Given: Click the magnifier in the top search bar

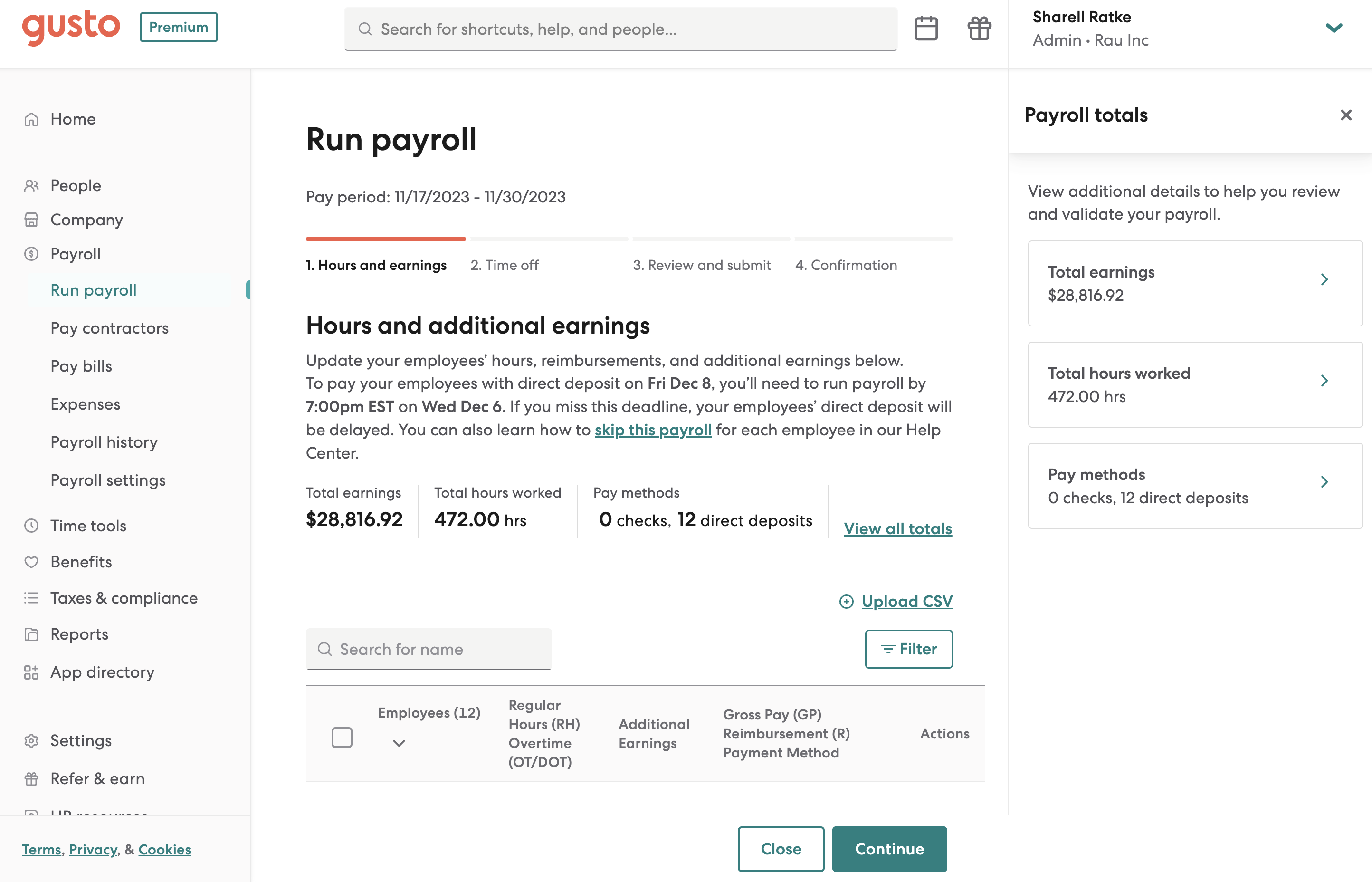Looking at the screenshot, I should [x=365, y=29].
